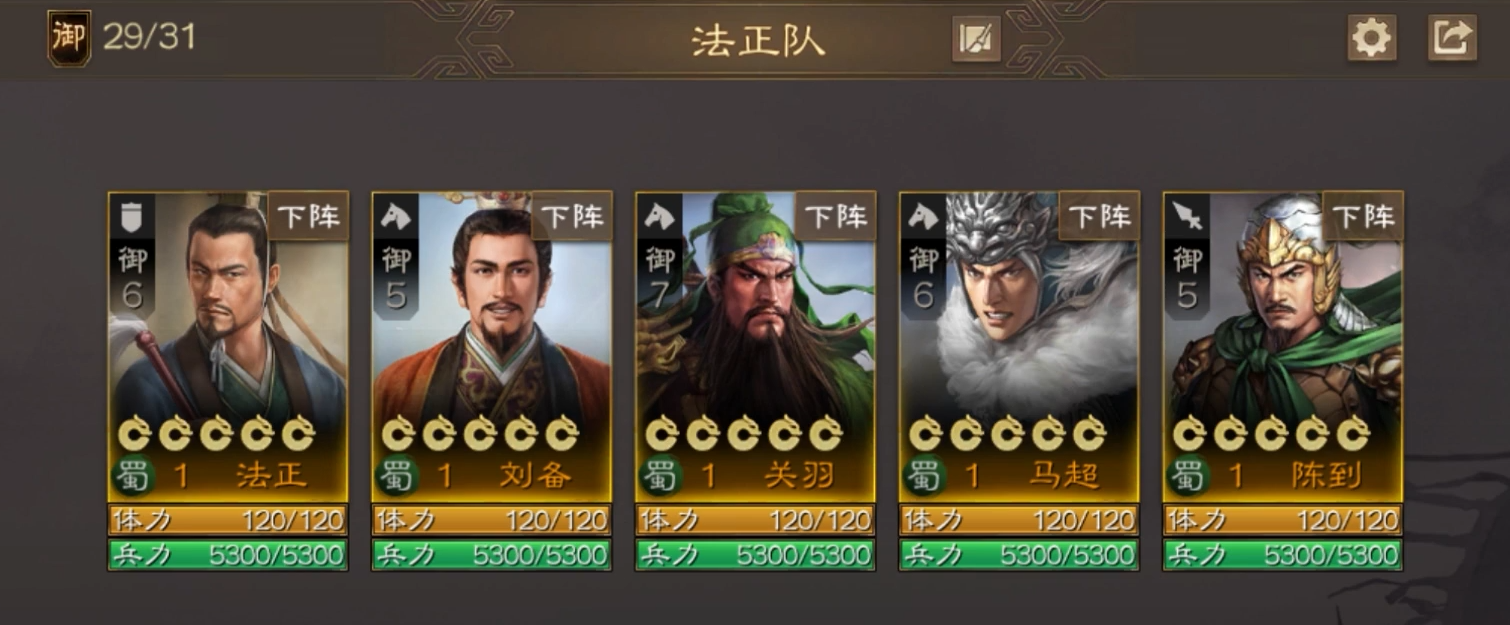Image resolution: width=1510 pixels, height=625 pixels.
Task: Remove 法正 with the 下阵 button
Action: tap(308, 216)
